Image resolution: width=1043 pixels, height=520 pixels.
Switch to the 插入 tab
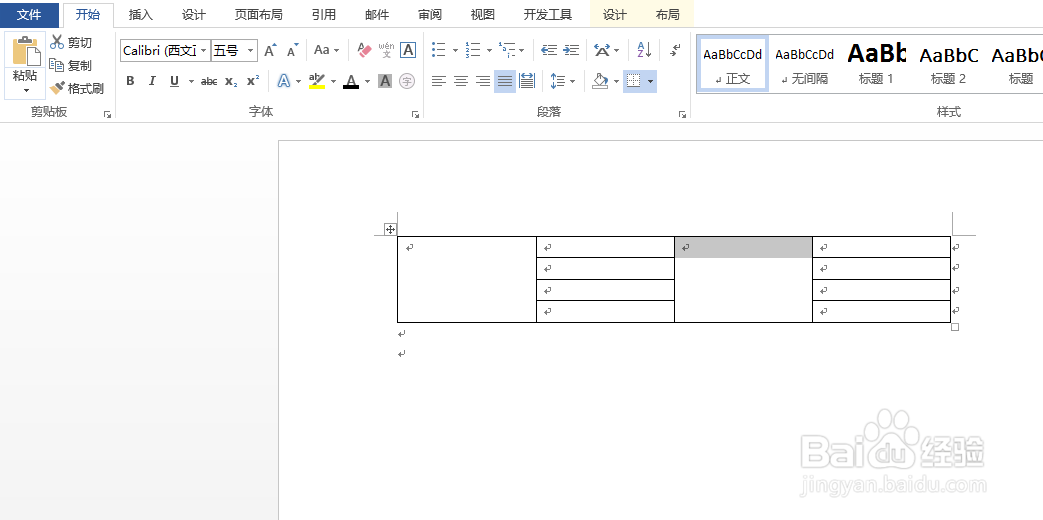[x=140, y=15]
